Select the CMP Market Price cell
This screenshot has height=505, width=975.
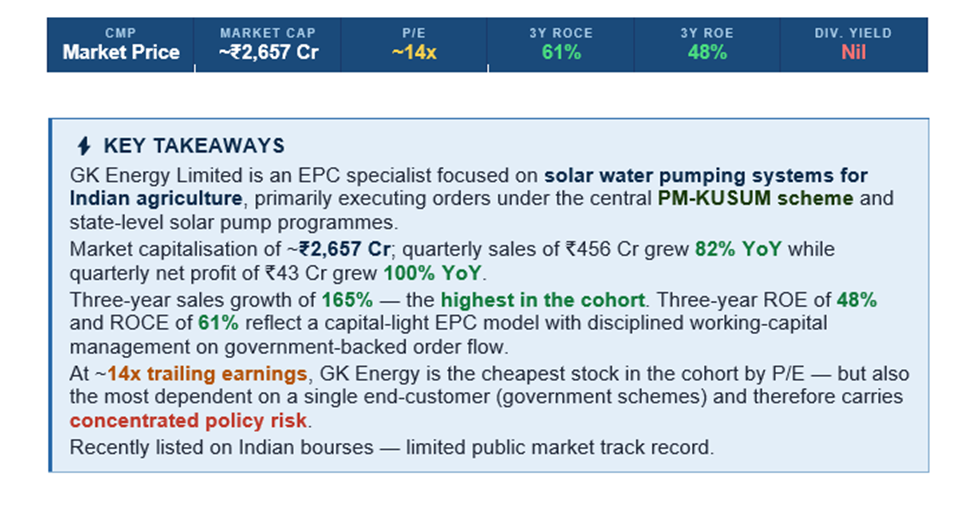point(121,45)
